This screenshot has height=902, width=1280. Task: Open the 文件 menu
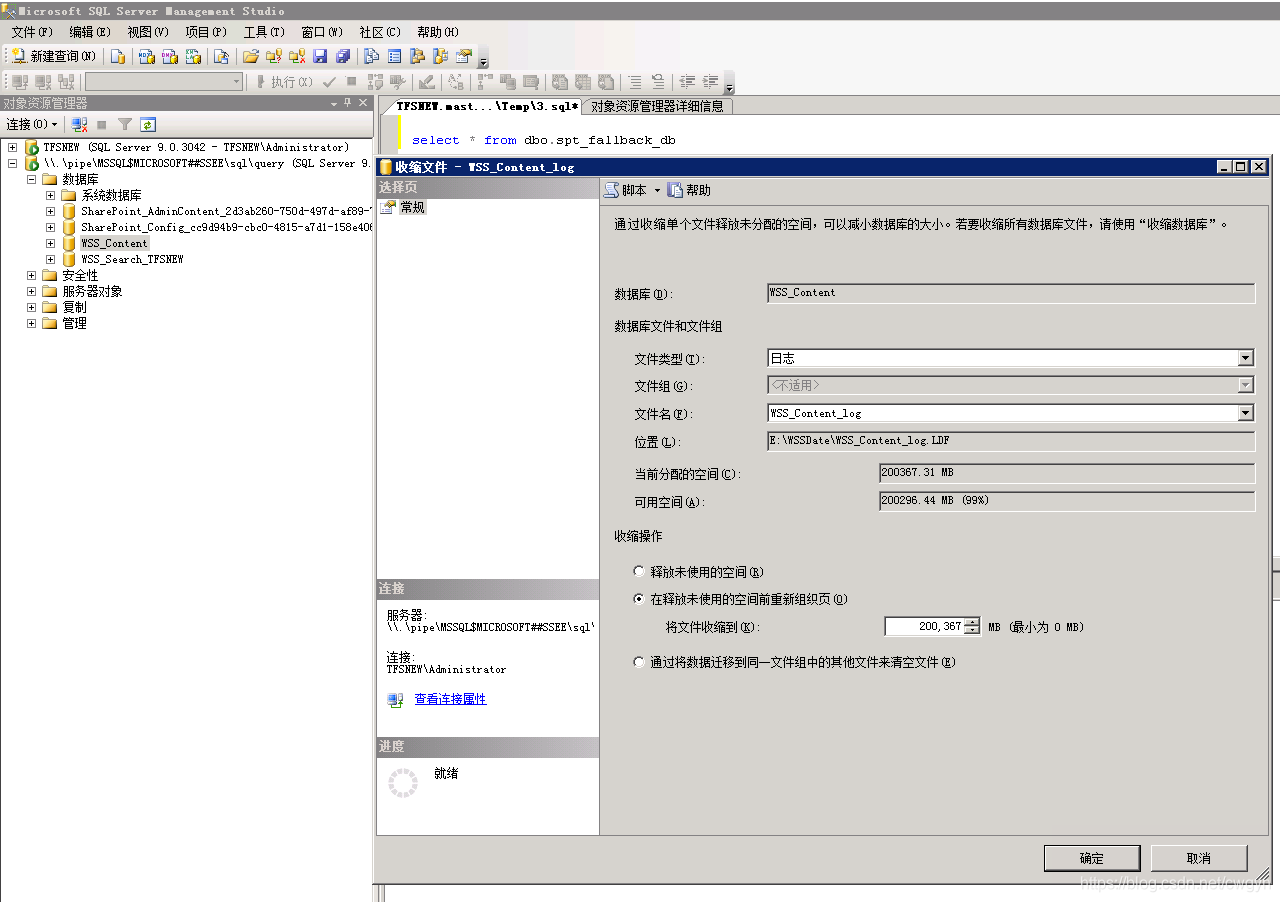pyautogui.click(x=32, y=32)
